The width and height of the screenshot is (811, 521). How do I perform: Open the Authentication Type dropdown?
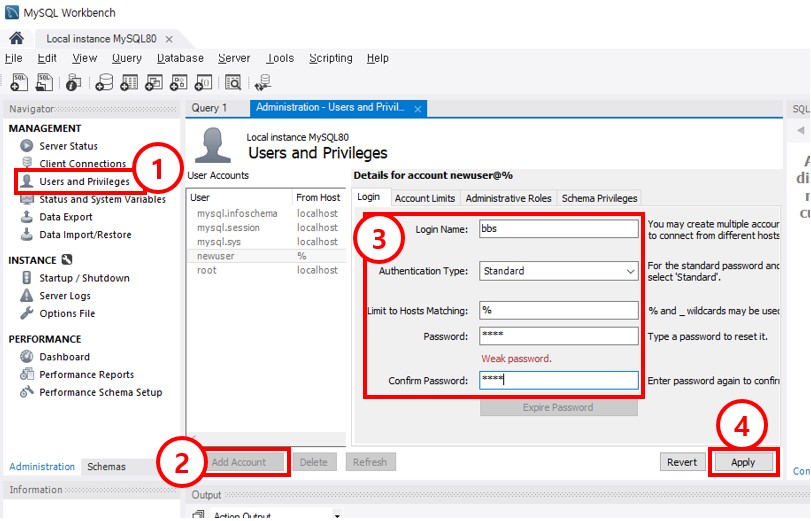click(x=559, y=271)
